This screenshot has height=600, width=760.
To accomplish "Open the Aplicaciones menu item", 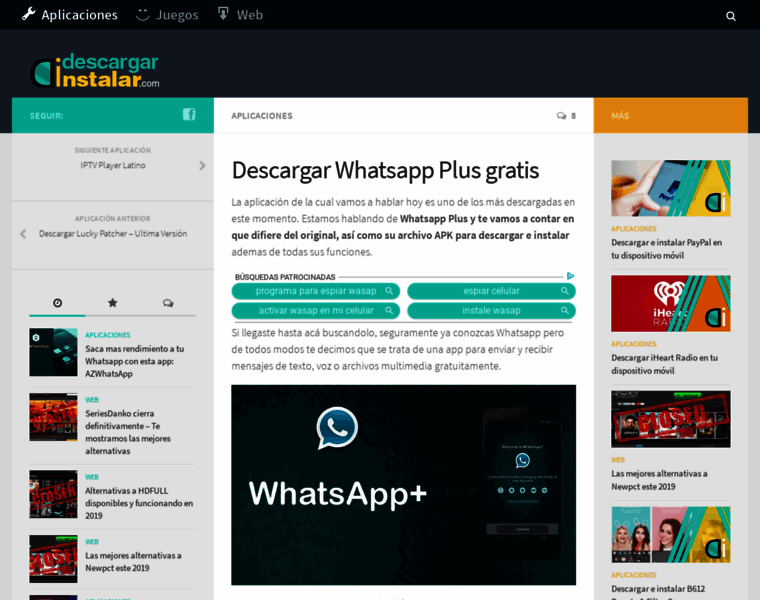I will click(70, 15).
